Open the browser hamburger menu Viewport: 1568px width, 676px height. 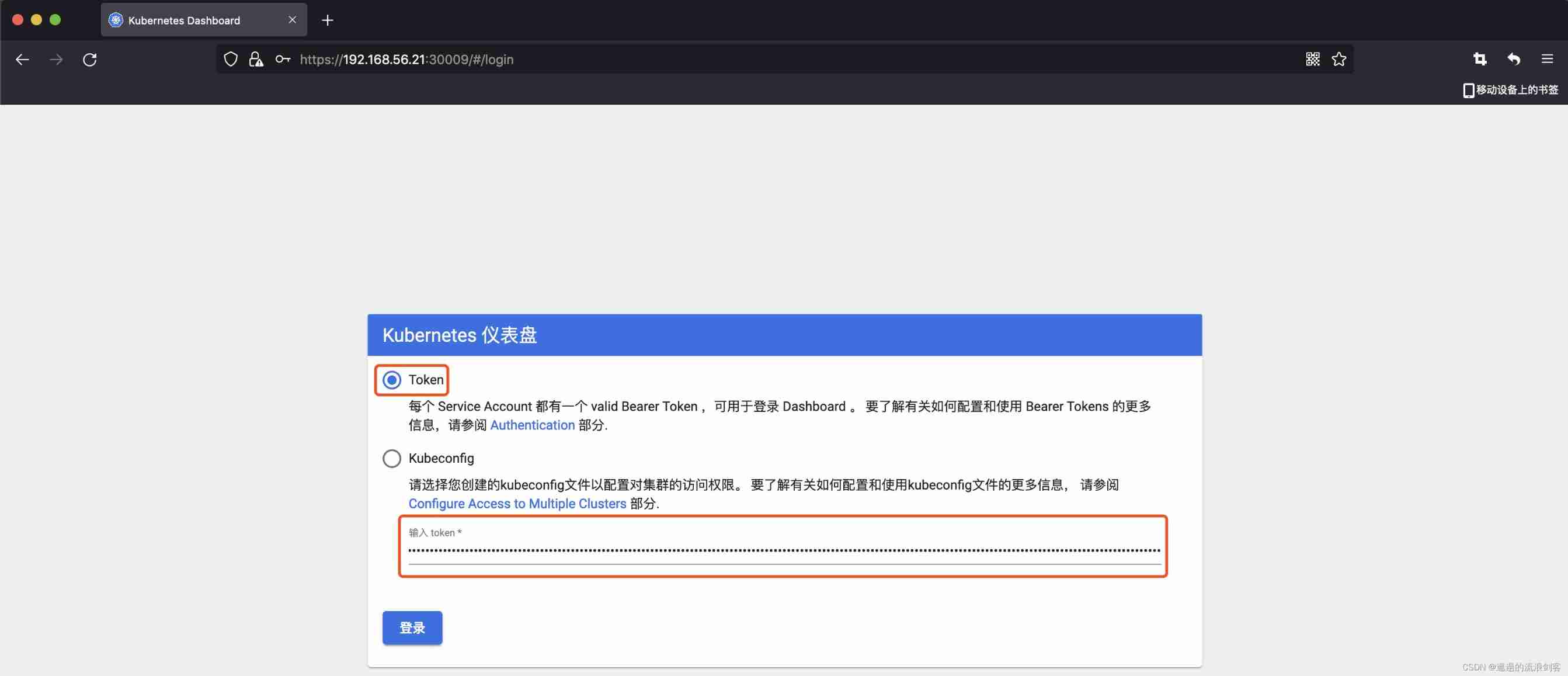1548,59
